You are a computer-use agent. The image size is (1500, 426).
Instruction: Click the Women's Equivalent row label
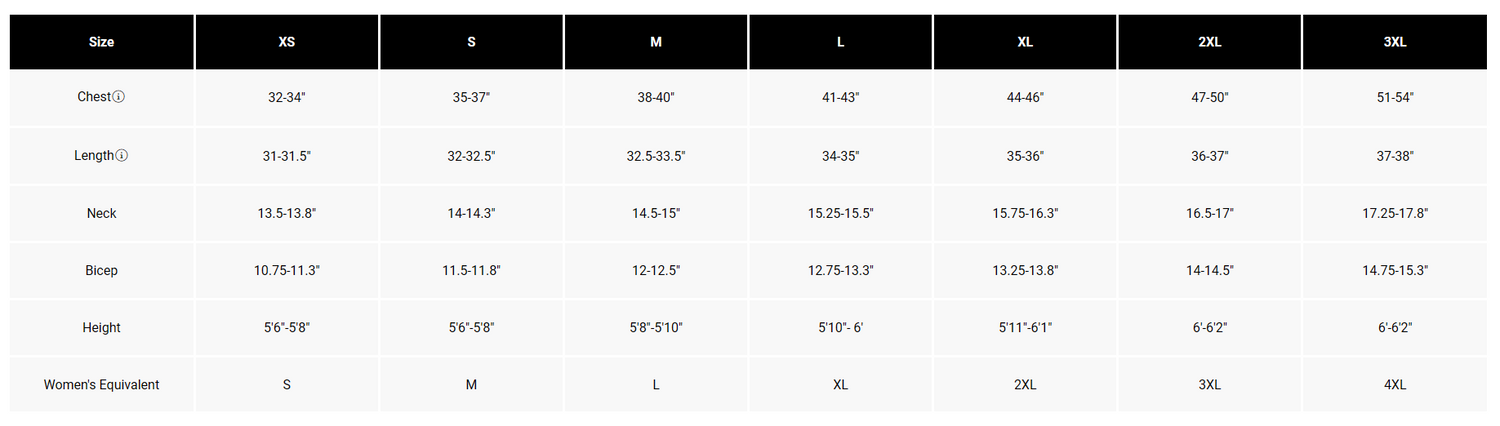click(x=101, y=385)
